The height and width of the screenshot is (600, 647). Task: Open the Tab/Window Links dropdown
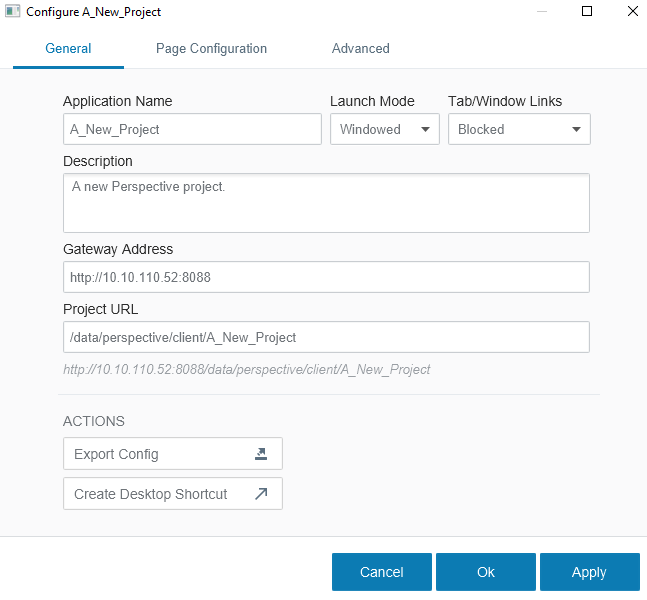pyautogui.click(x=519, y=129)
